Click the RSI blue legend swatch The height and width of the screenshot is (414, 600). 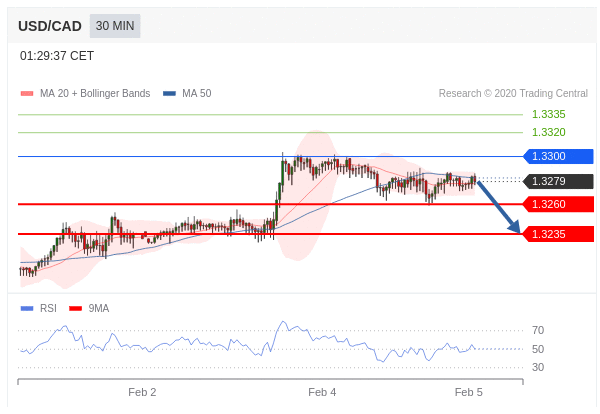click(27, 308)
